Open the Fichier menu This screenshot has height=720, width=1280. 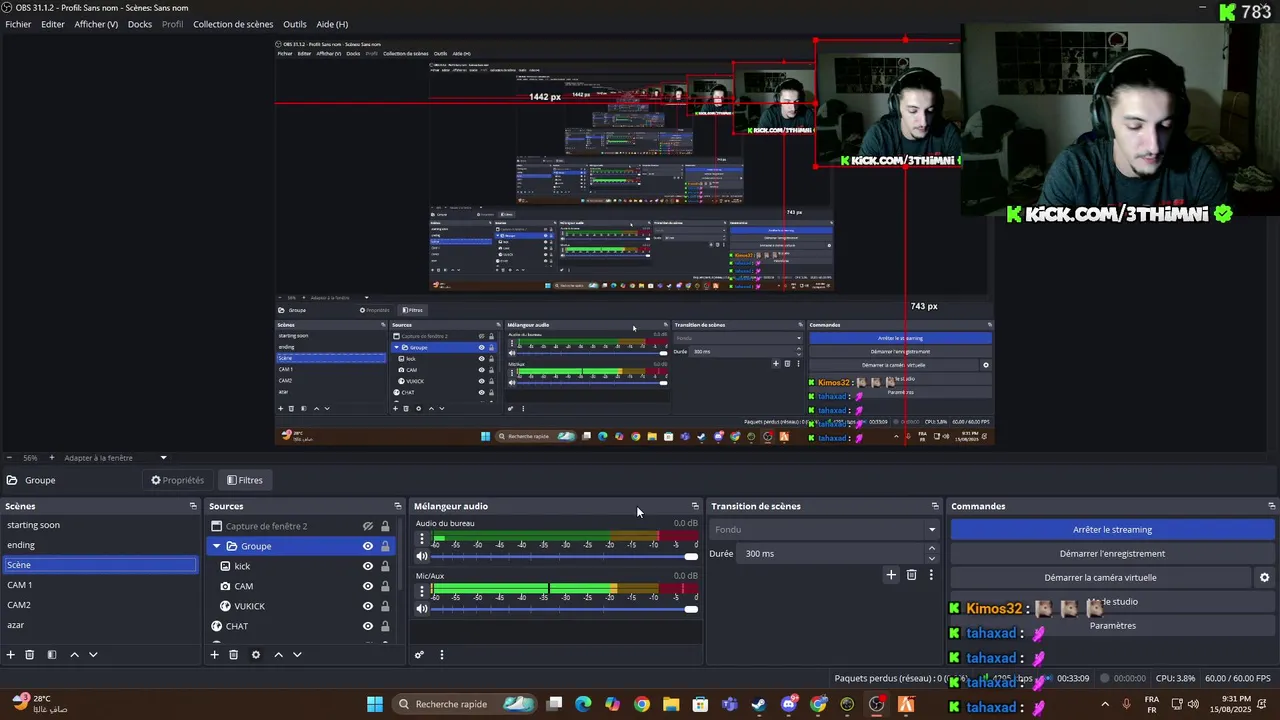pos(18,24)
